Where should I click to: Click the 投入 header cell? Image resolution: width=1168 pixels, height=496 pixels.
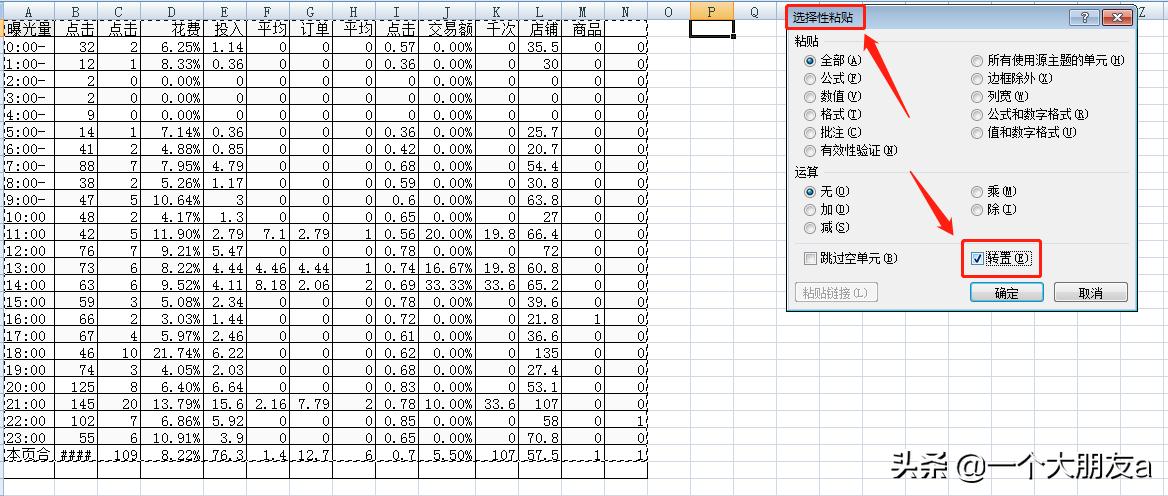coord(225,30)
